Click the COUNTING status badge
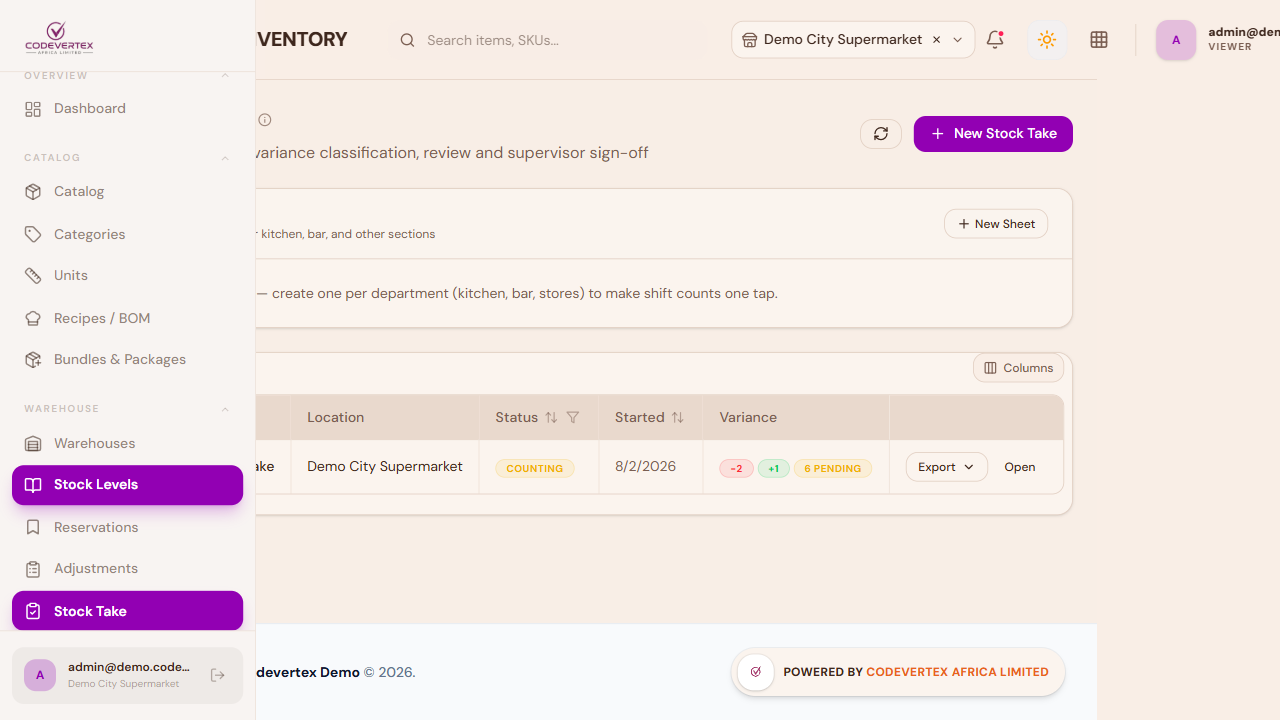This screenshot has height=720, width=1280. point(535,468)
